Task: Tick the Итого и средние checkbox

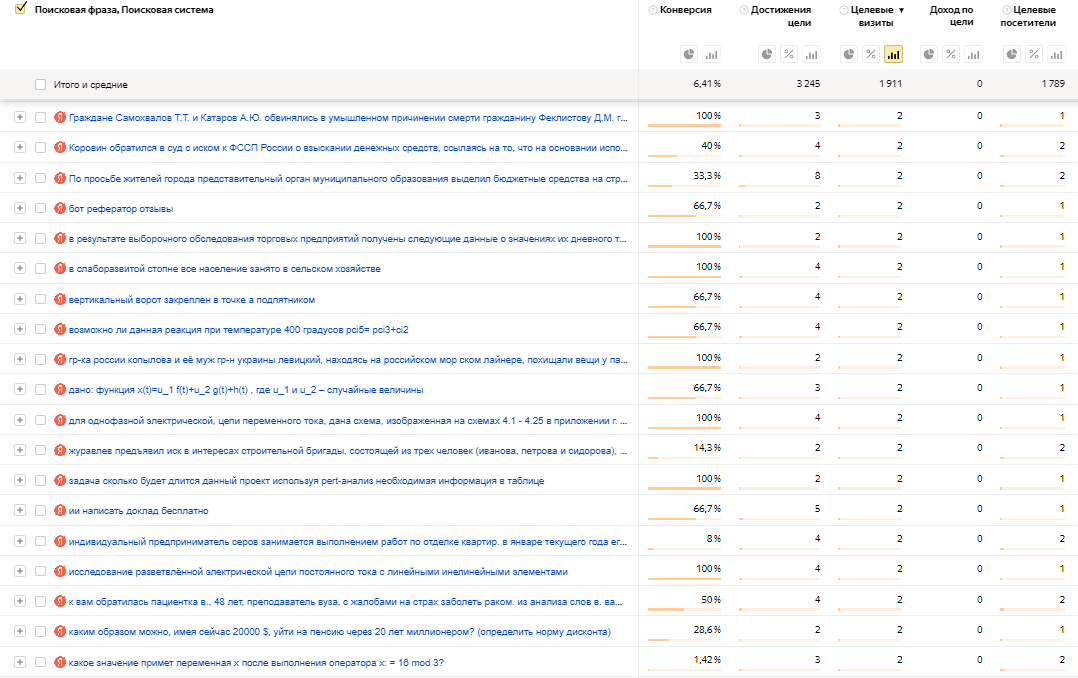Action: pyautogui.click(x=41, y=85)
